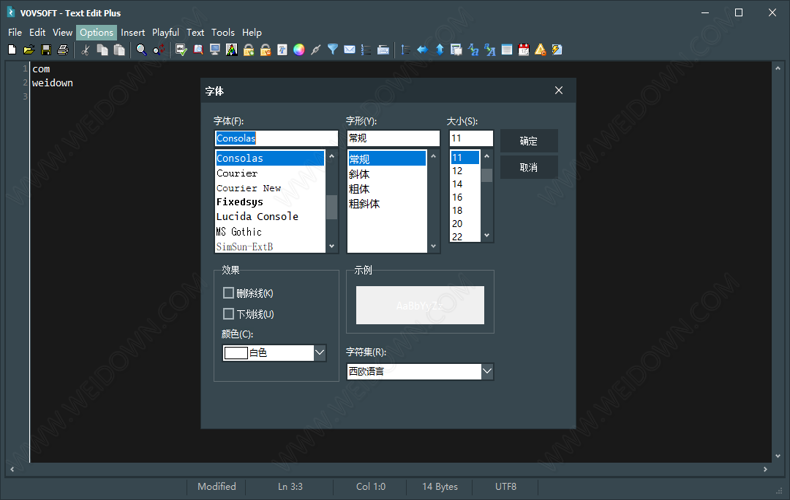Open the File menu
The width and height of the screenshot is (790, 500).
[15, 32]
